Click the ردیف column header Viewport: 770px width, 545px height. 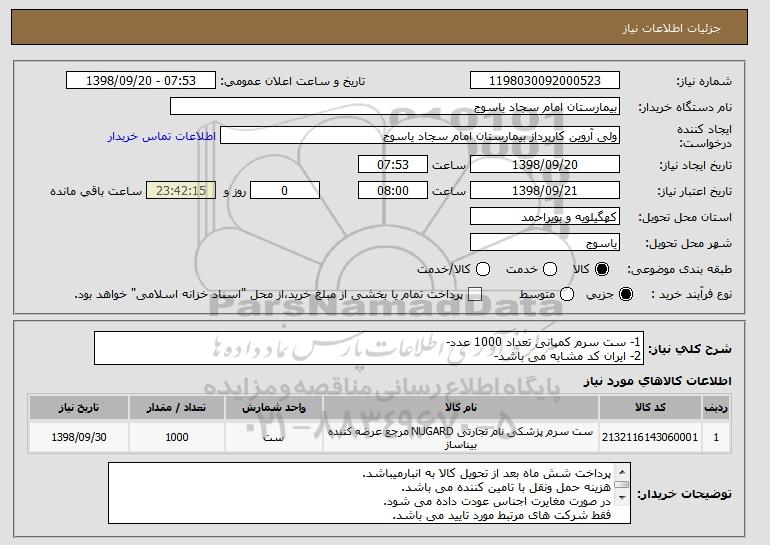click(x=716, y=407)
